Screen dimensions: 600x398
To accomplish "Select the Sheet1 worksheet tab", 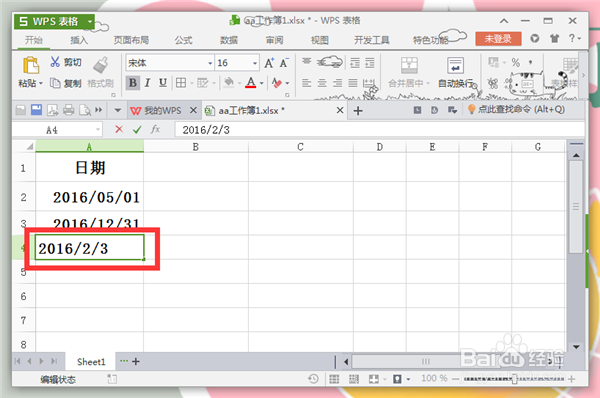I will (x=91, y=362).
